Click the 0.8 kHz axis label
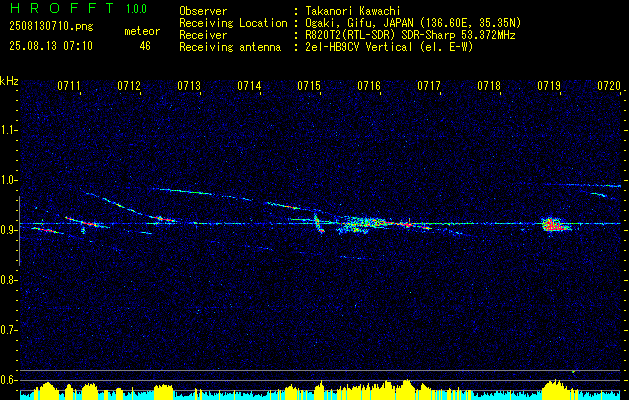The height and width of the screenshot is (400, 629). (8, 280)
